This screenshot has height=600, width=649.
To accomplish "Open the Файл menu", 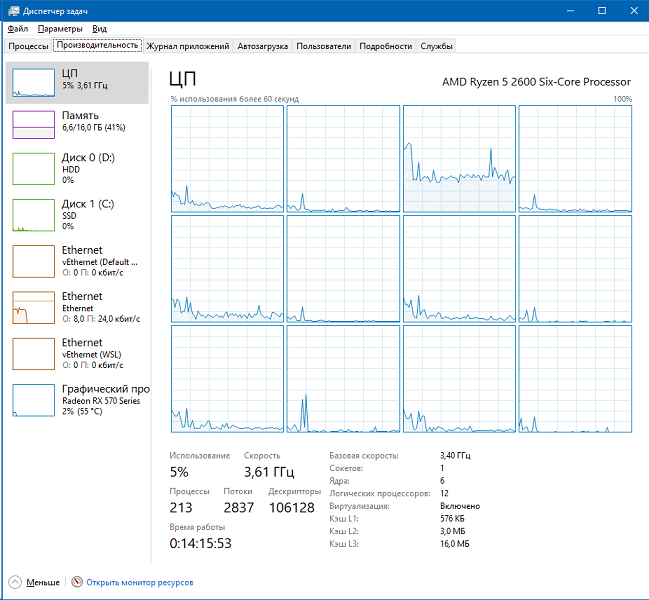I will [x=18, y=29].
